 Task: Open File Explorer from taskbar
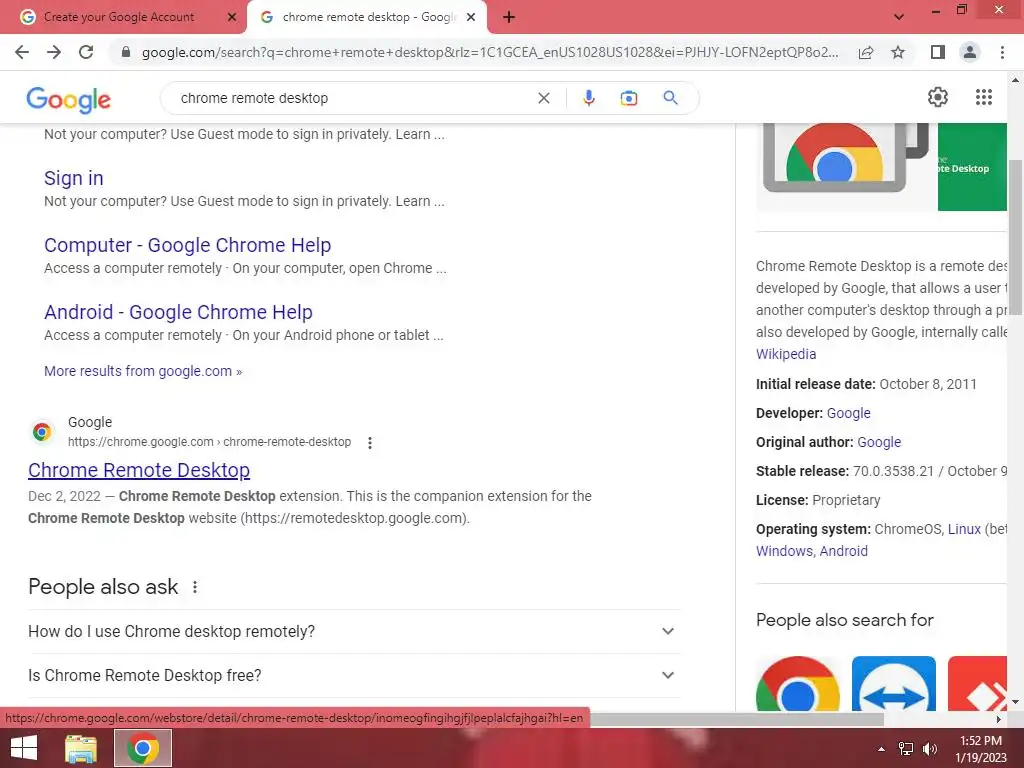point(81,748)
